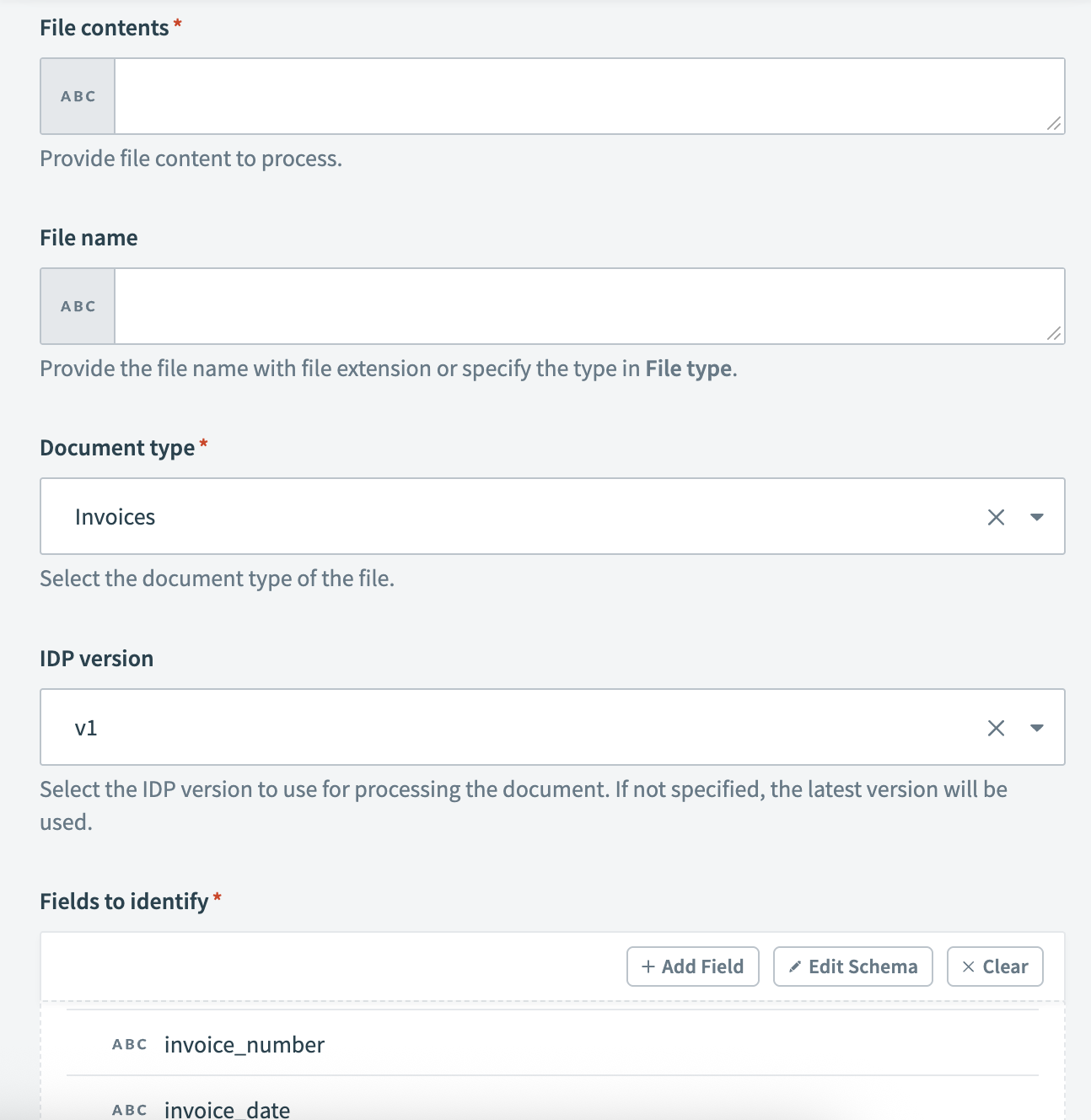Click the Edit Schema button

(x=852, y=967)
